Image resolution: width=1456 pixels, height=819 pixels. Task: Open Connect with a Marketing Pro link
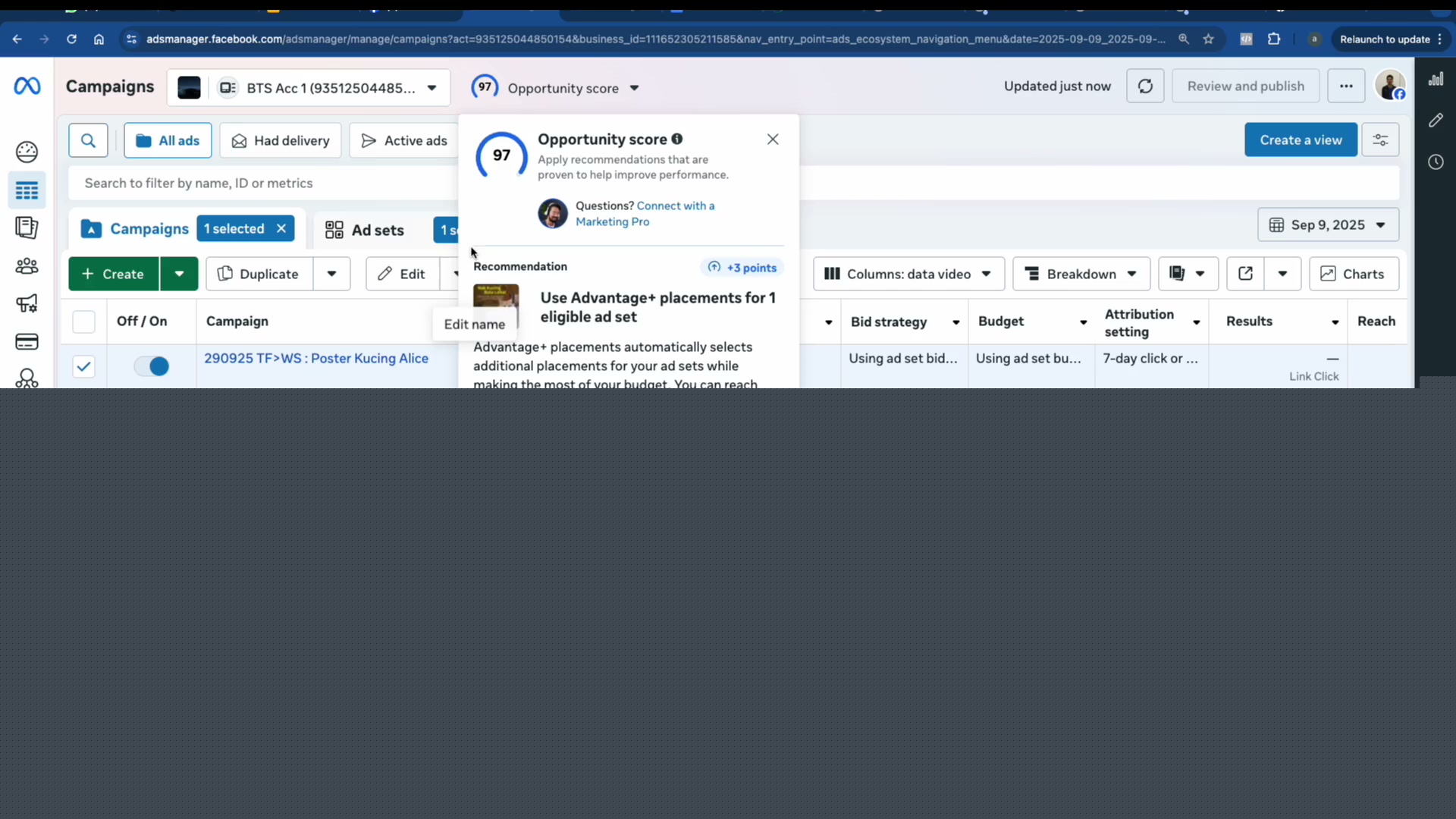pyautogui.click(x=645, y=214)
